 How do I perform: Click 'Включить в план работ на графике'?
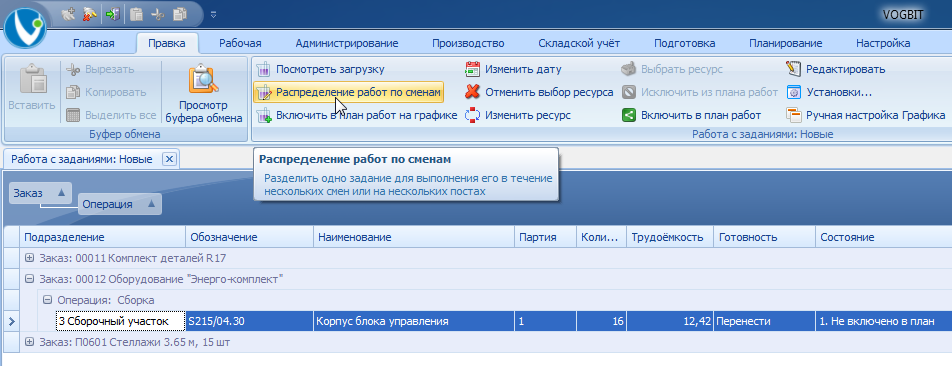point(356,115)
